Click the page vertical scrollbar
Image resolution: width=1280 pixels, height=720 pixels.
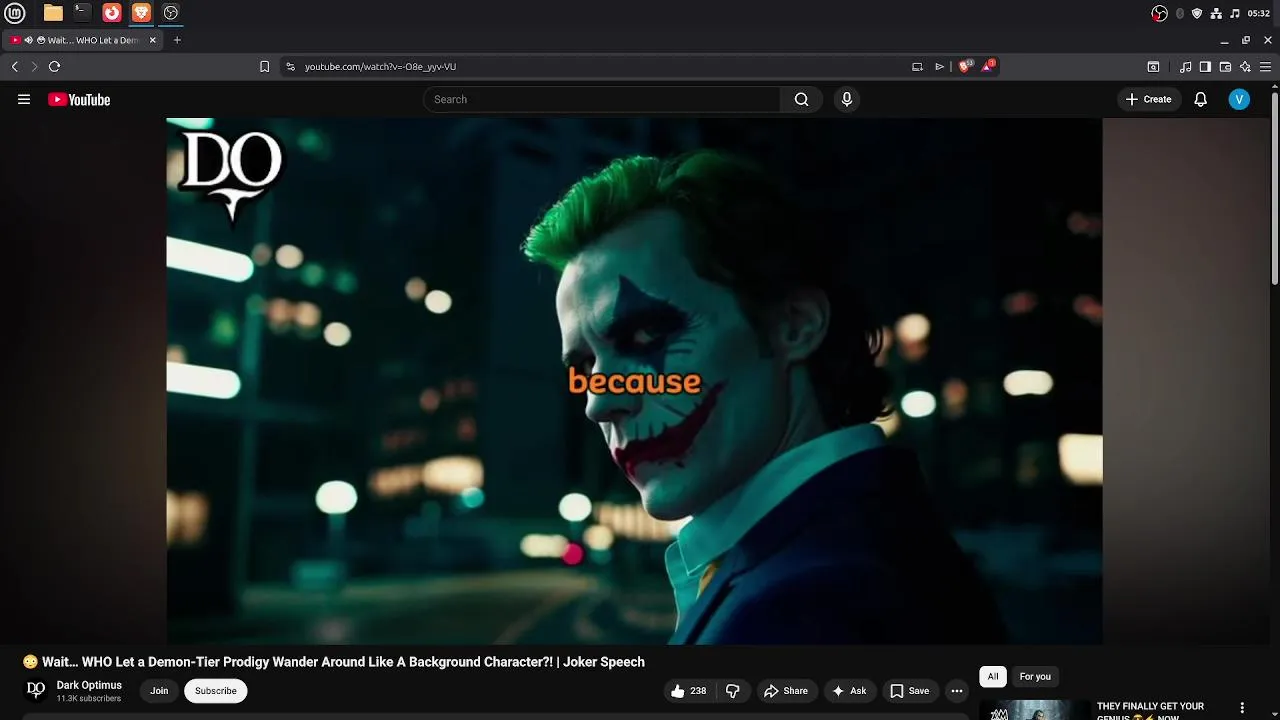pos(1275,188)
